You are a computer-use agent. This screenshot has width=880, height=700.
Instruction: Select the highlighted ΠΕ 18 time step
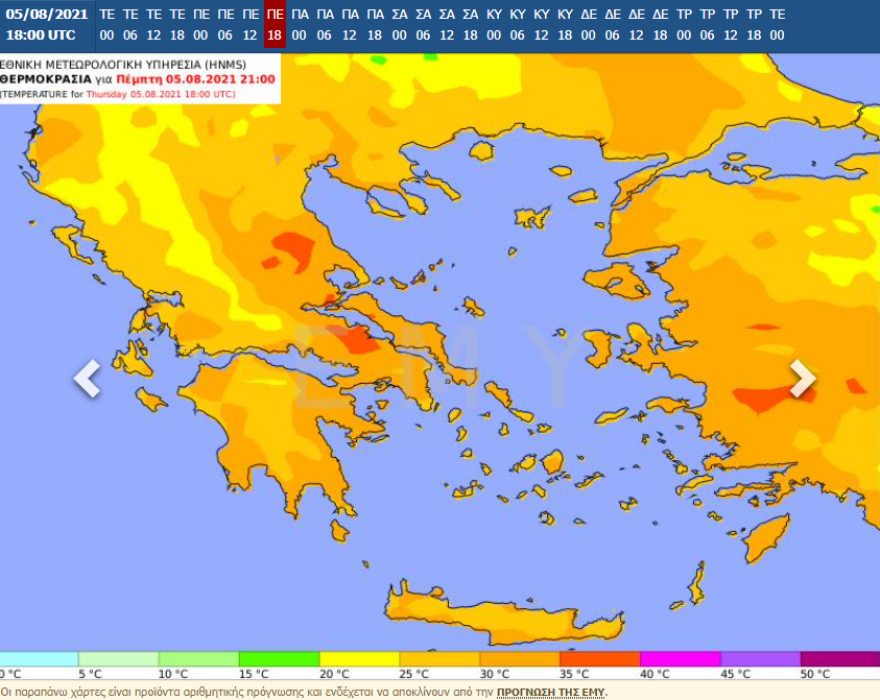[x=275, y=25]
